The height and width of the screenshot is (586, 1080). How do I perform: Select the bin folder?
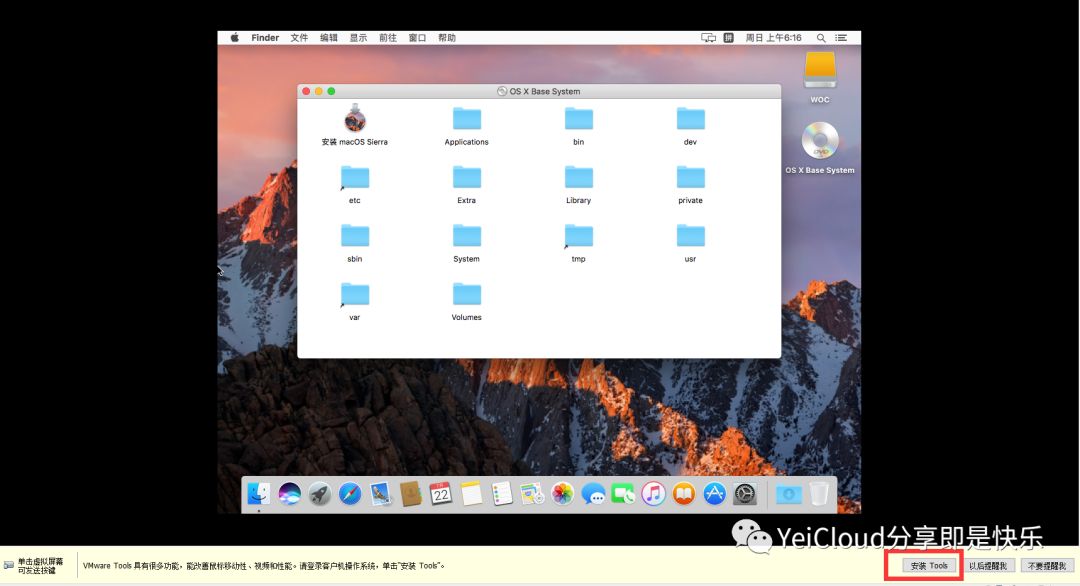pyautogui.click(x=579, y=119)
